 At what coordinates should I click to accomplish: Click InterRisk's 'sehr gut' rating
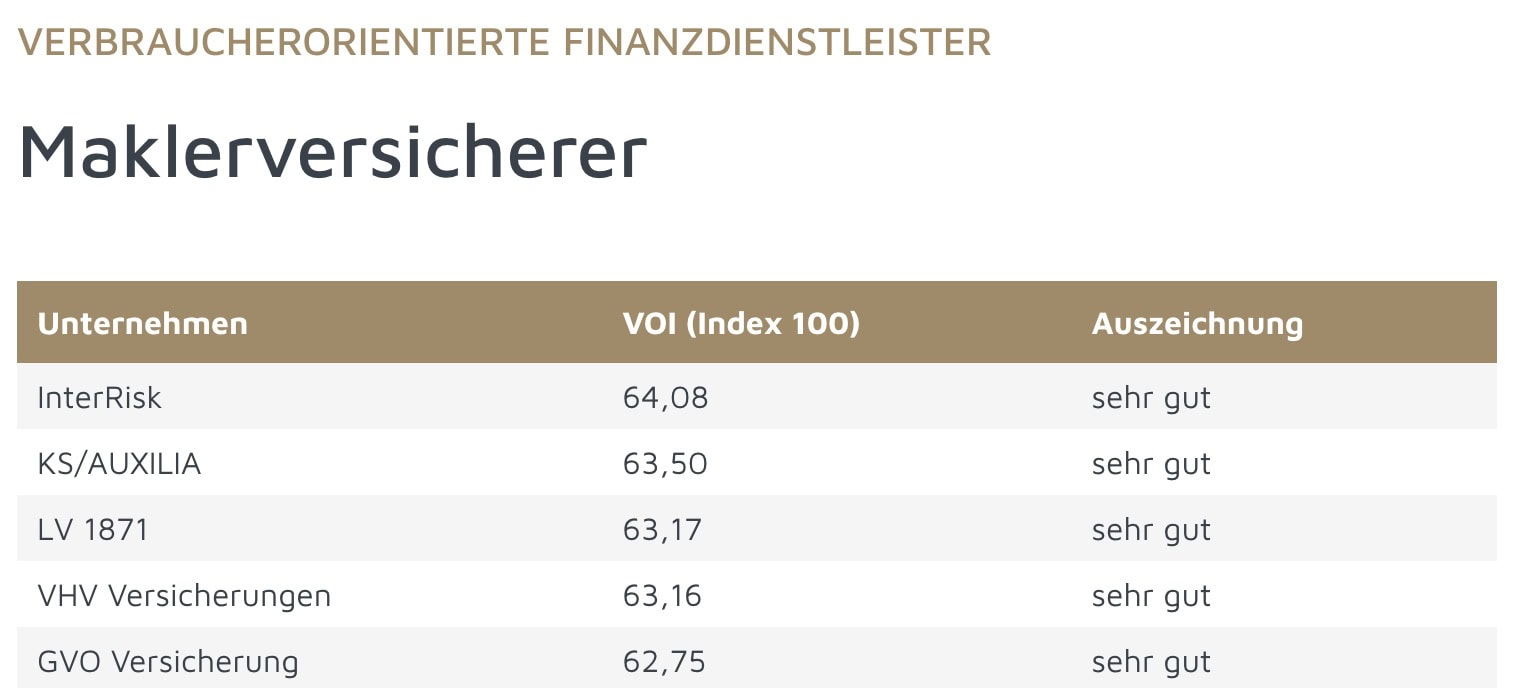point(1151,398)
